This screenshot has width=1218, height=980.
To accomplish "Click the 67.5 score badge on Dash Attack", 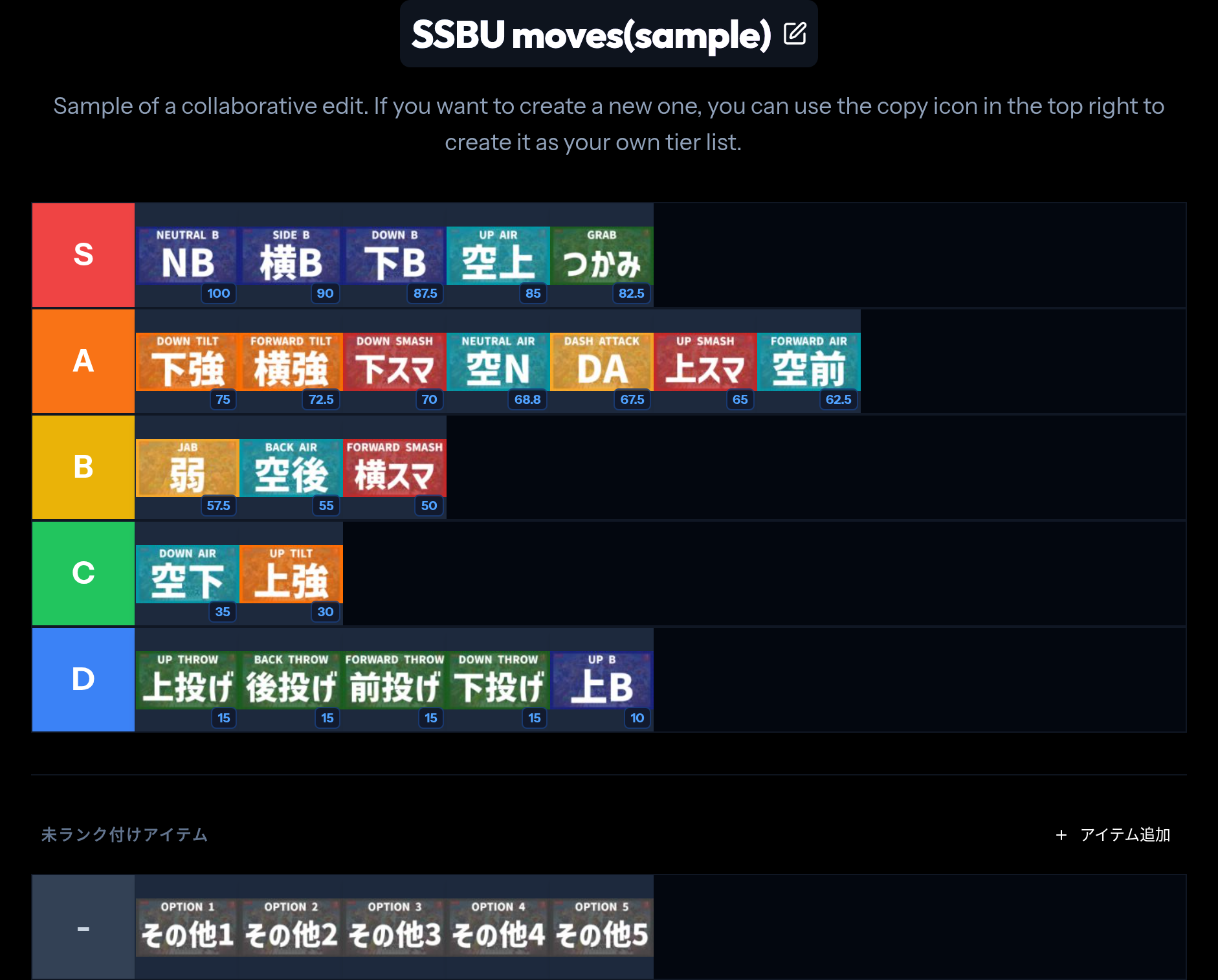I will point(632,399).
